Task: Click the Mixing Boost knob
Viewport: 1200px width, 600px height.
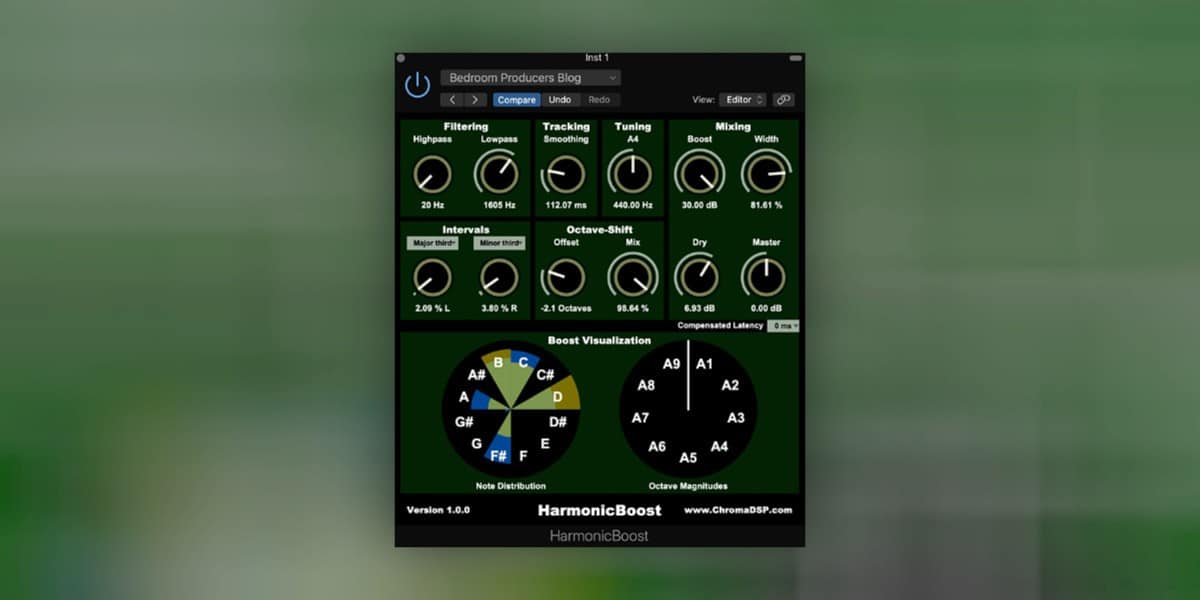Action: [700, 175]
